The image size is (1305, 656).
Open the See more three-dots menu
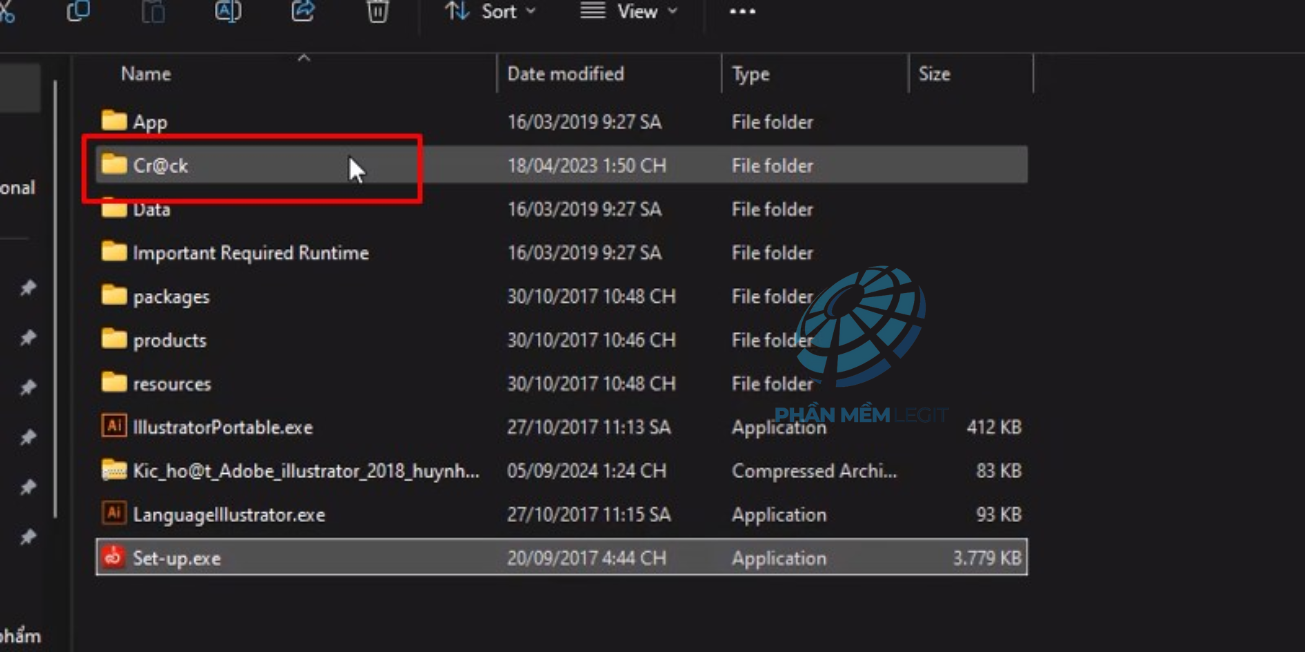(742, 12)
